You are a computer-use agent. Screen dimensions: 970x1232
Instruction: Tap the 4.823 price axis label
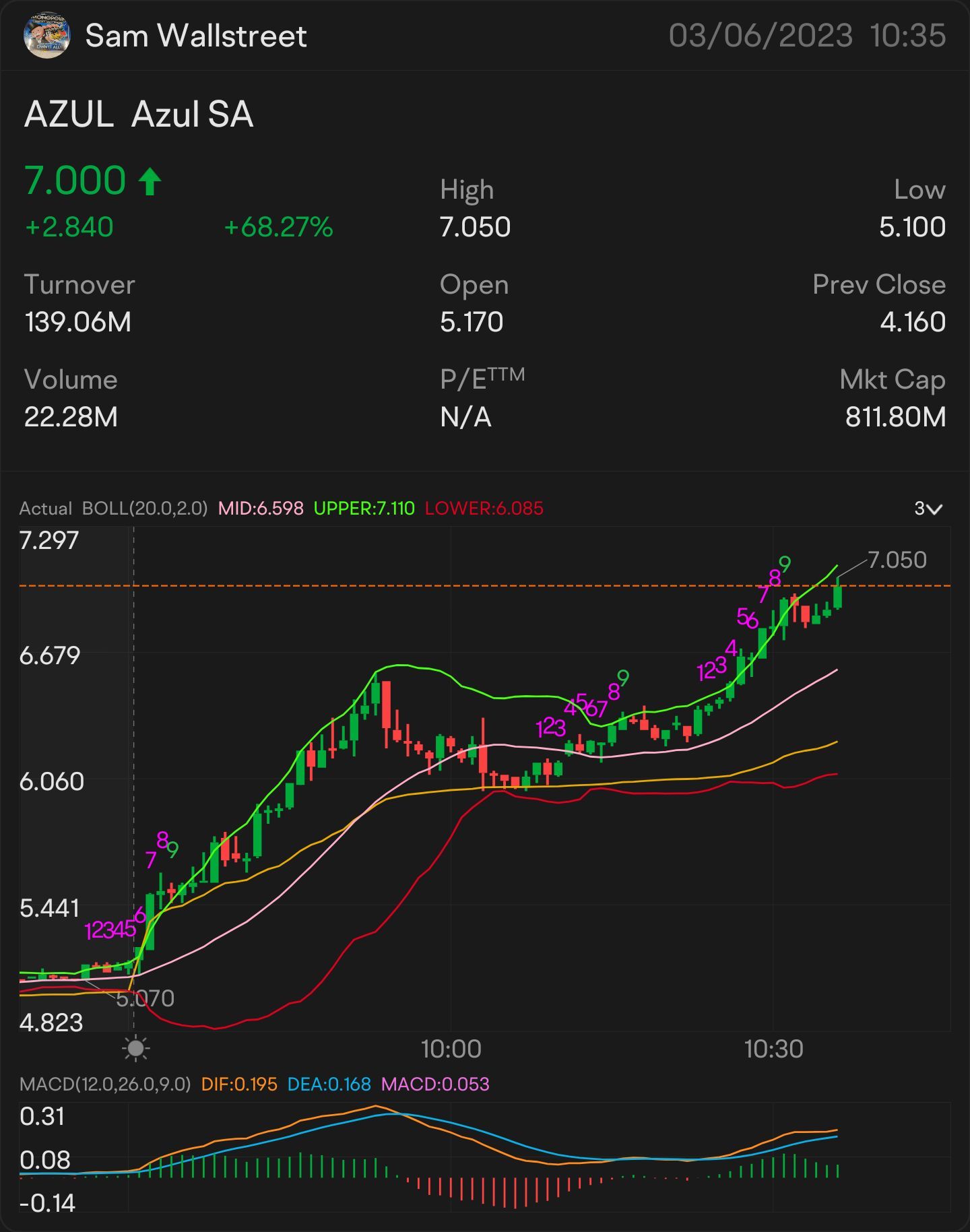[x=51, y=1023]
